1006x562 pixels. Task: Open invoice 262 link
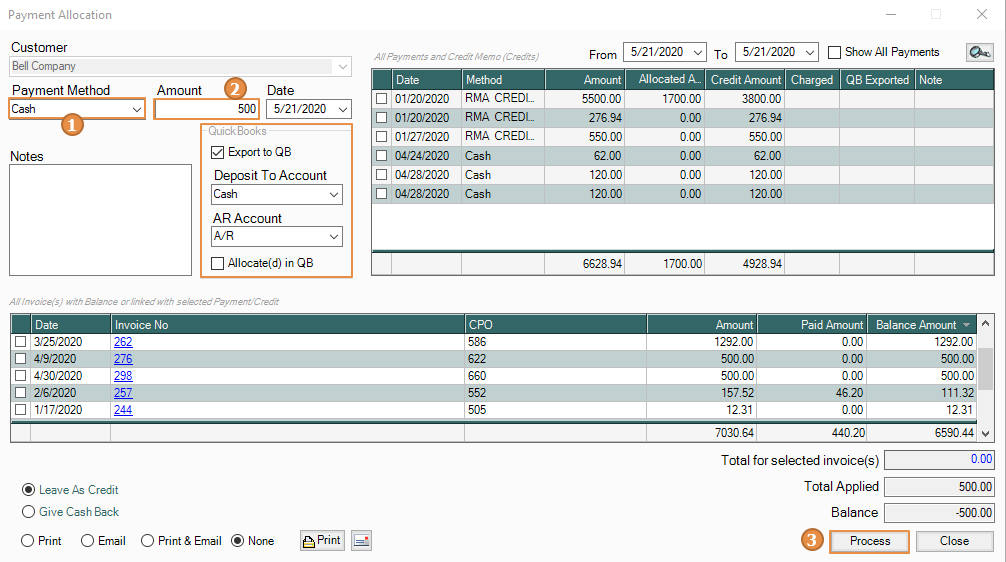pyautogui.click(x=123, y=342)
